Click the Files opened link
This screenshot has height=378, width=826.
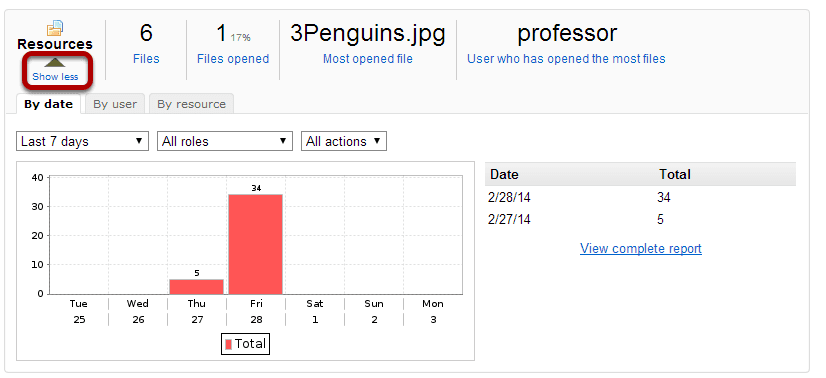[x=233, y=58]
